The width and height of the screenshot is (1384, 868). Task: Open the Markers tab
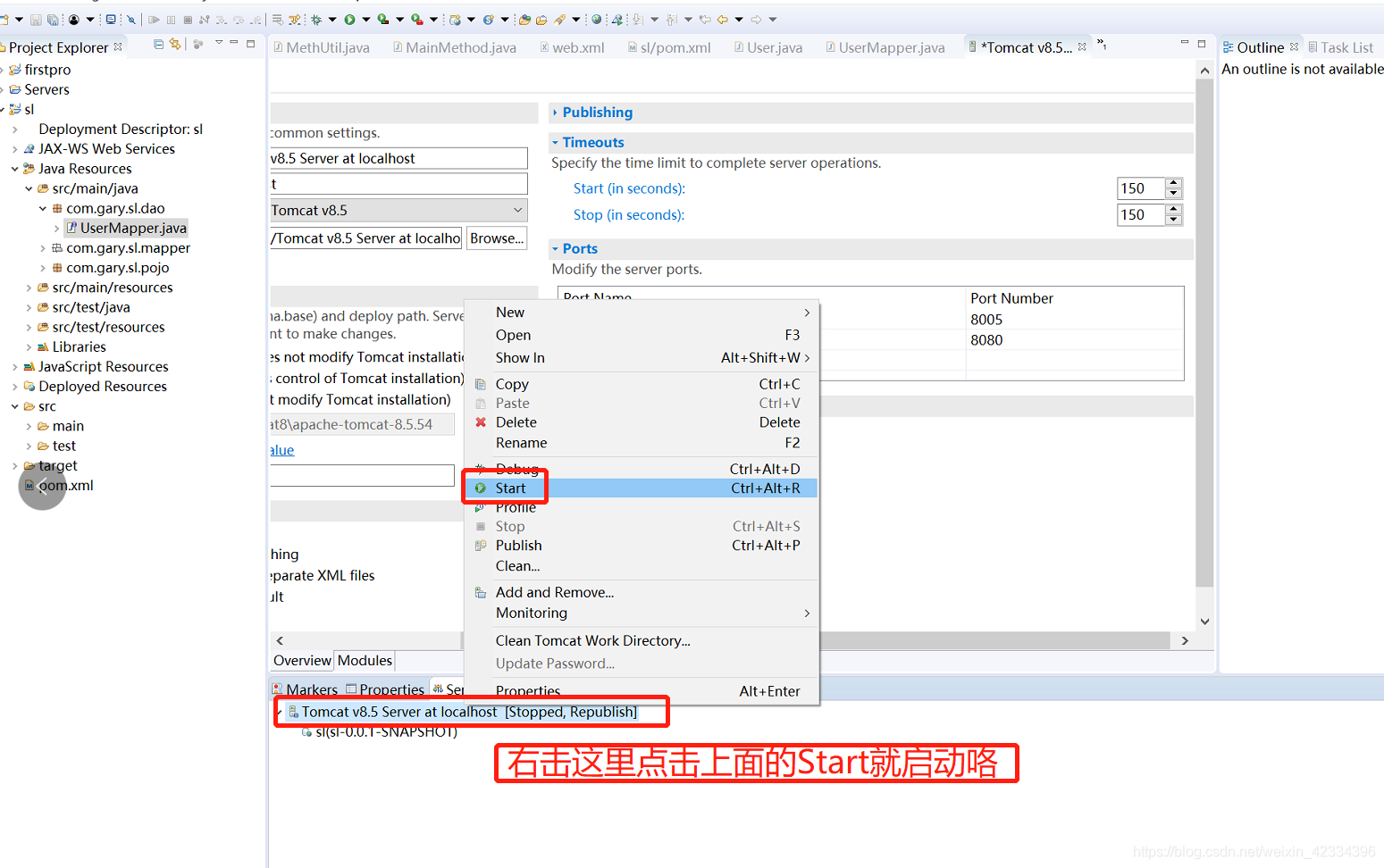click(305, 689)
